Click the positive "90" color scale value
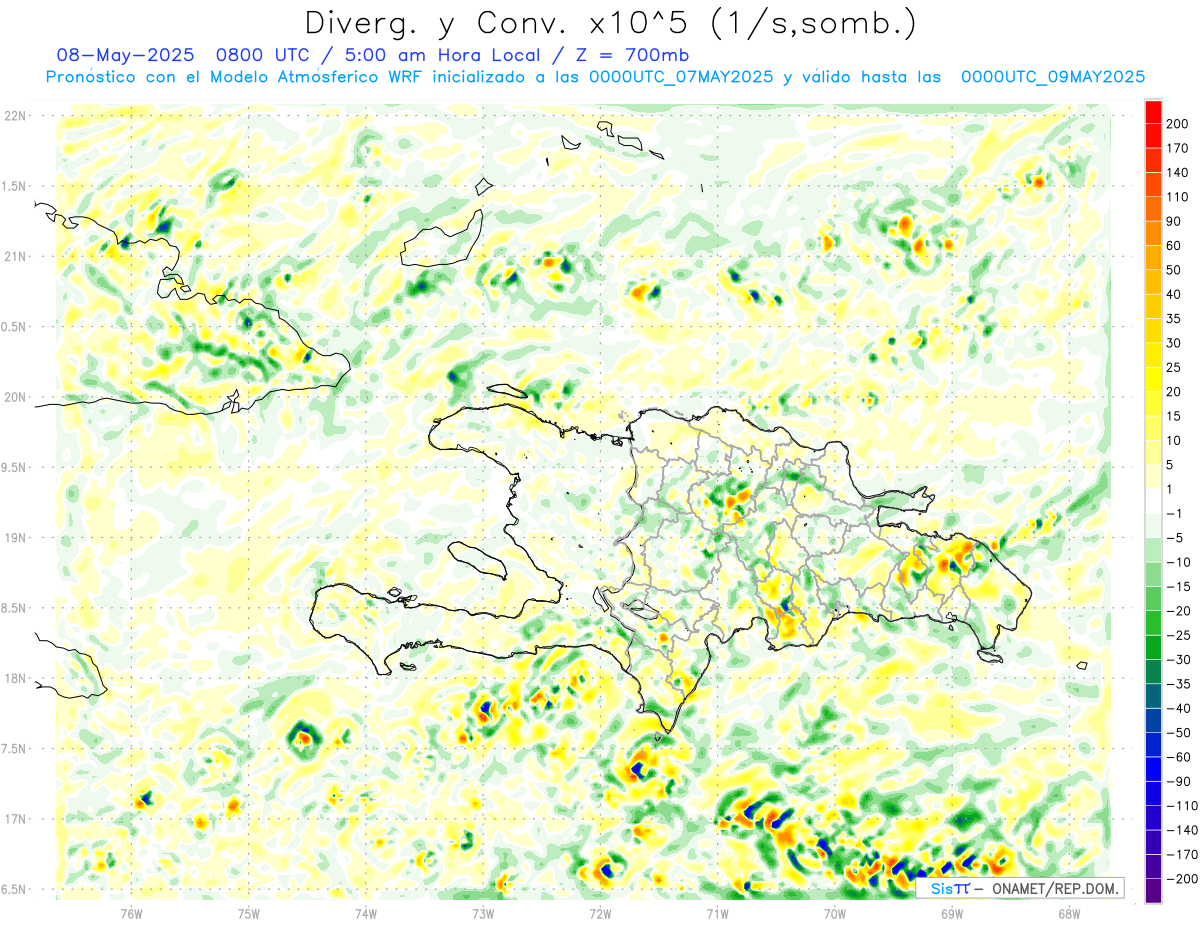Viewport: 1200px width, 927px height. pyautogui.click(x=1174, y=221)
